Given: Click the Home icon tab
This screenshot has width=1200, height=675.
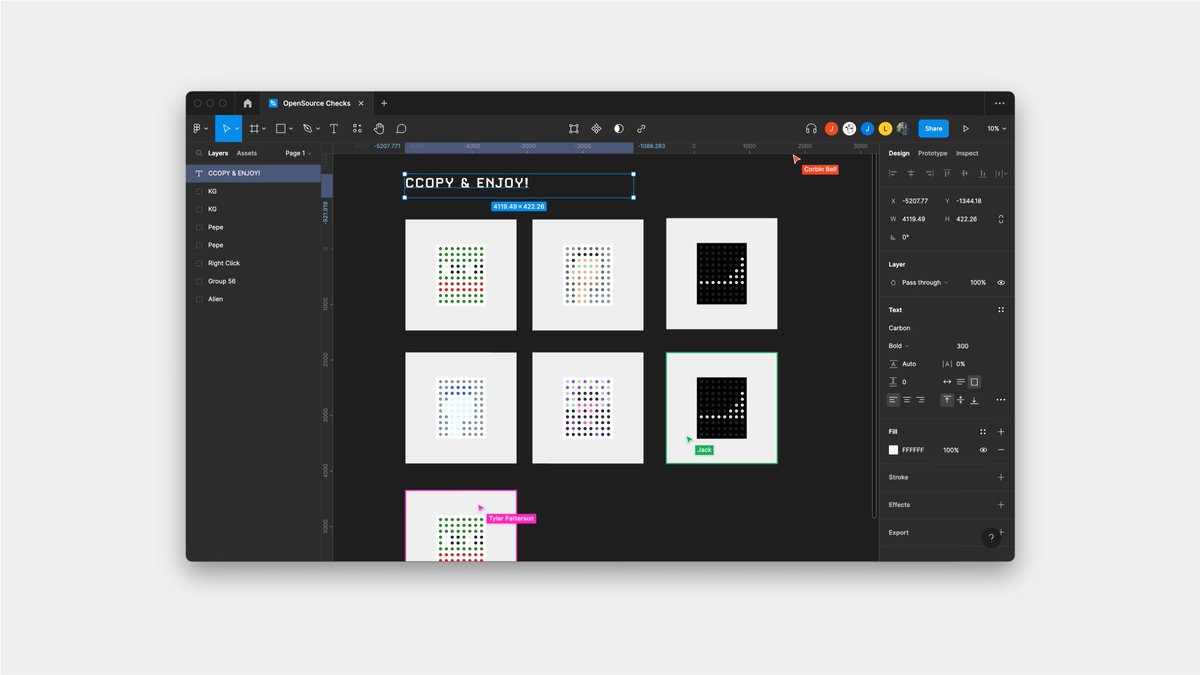Looking at the screenshot, I should (247, 103).
